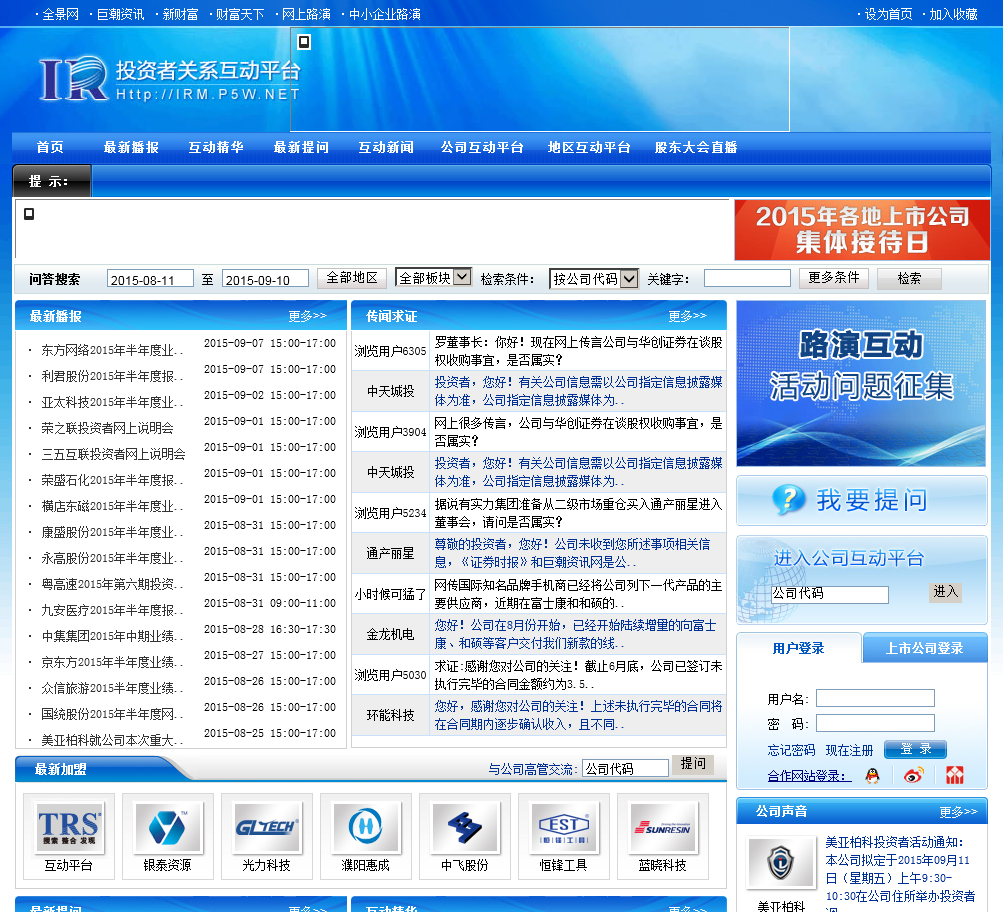Click the 我要提问 question mark icon
This screenshot has height=912, width=1003.
coord(788,499)
